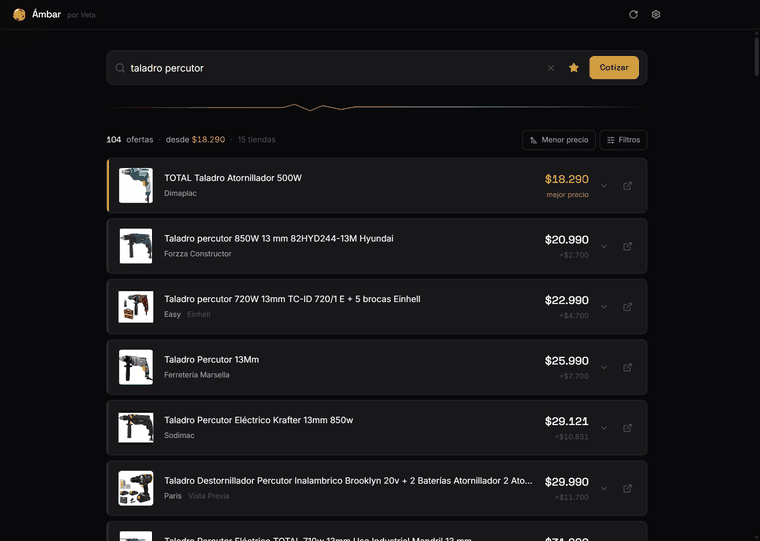Click the refresh icon in header
760x541 pixels.
(633, 15)
